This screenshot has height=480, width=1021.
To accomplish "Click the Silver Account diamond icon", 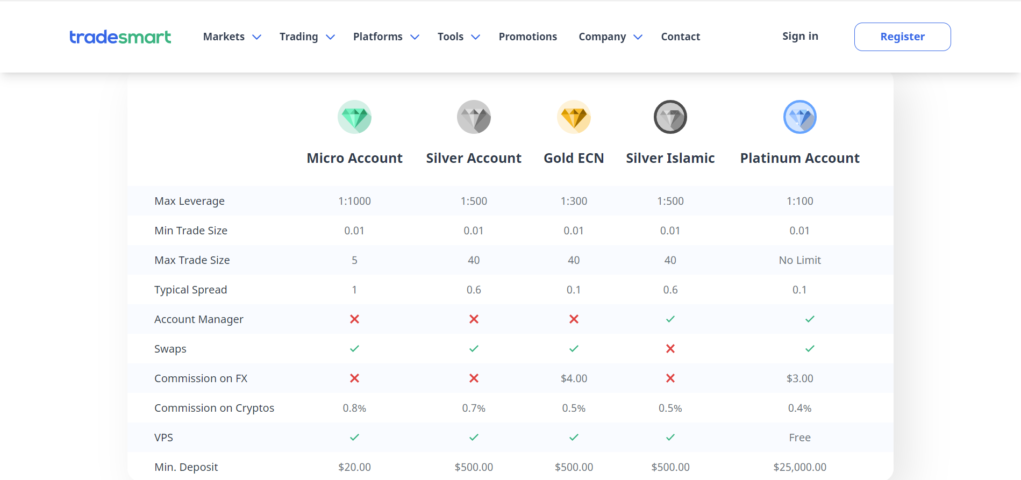I will tap(473, 117).
